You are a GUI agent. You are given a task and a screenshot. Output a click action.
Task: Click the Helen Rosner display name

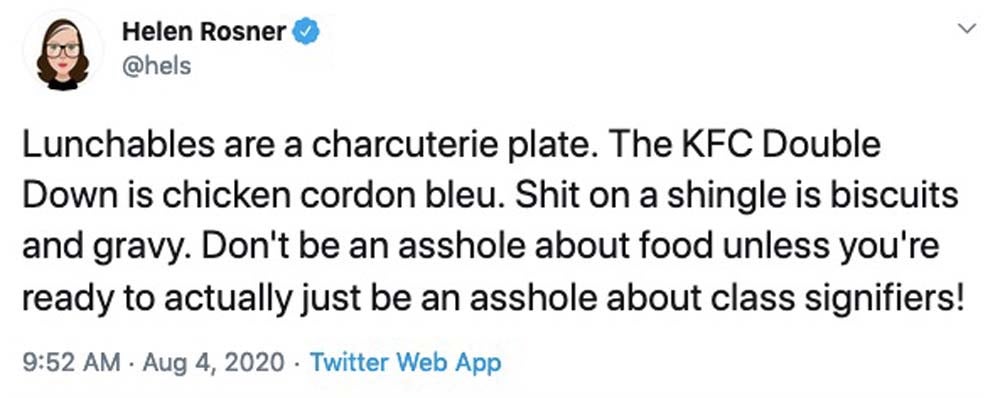pos(204,33)
